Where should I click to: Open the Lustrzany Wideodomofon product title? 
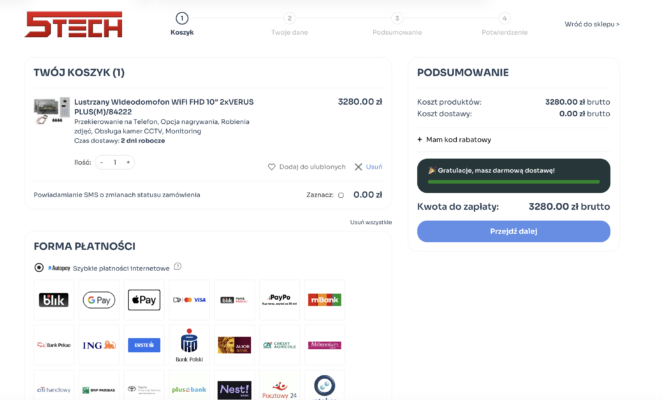pyautogui.click(x=164, y=107)
